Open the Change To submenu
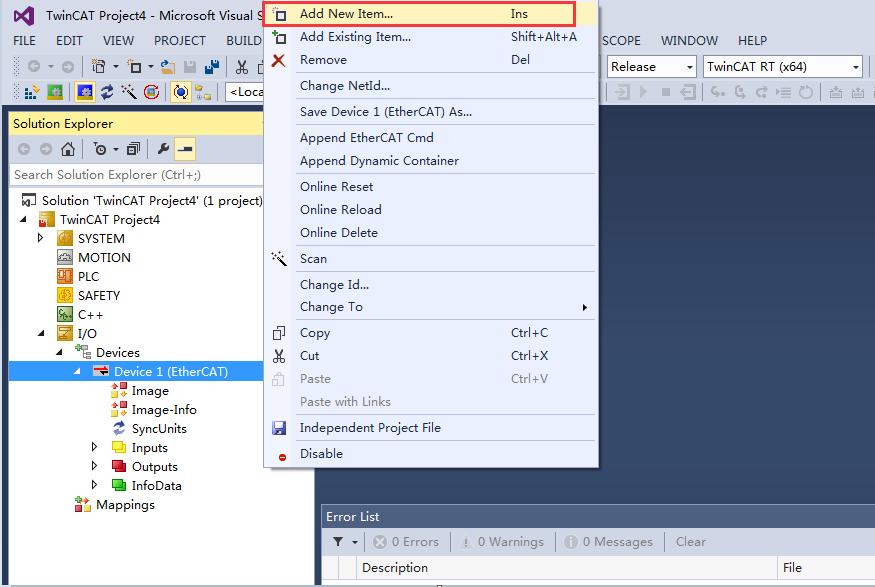Screen dimensions: 875x587 [431, 307]
